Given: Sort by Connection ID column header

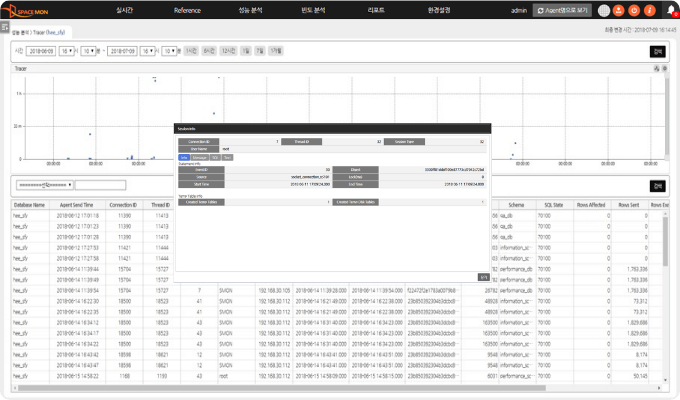Looking at the screenshot, I should pos(123,205).
